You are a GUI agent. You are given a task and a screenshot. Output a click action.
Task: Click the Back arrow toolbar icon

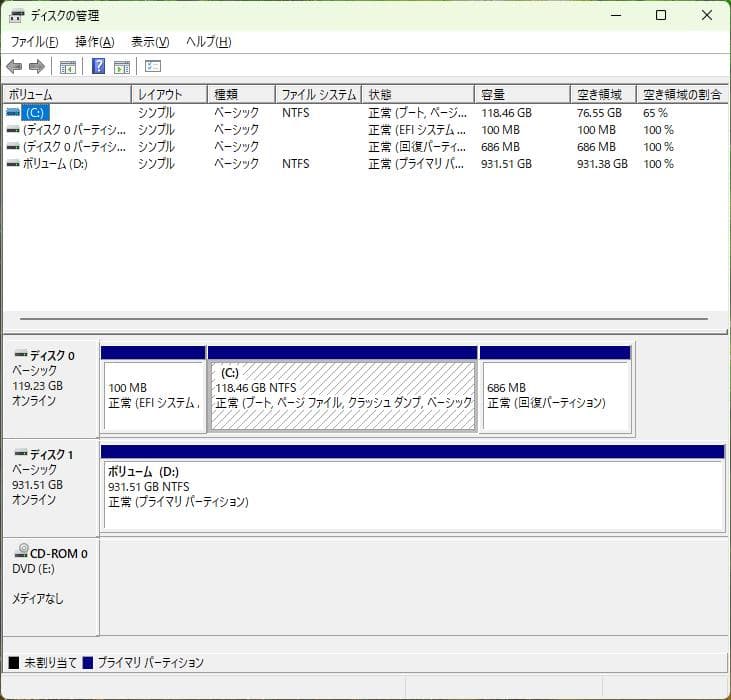tap(14, 67)
